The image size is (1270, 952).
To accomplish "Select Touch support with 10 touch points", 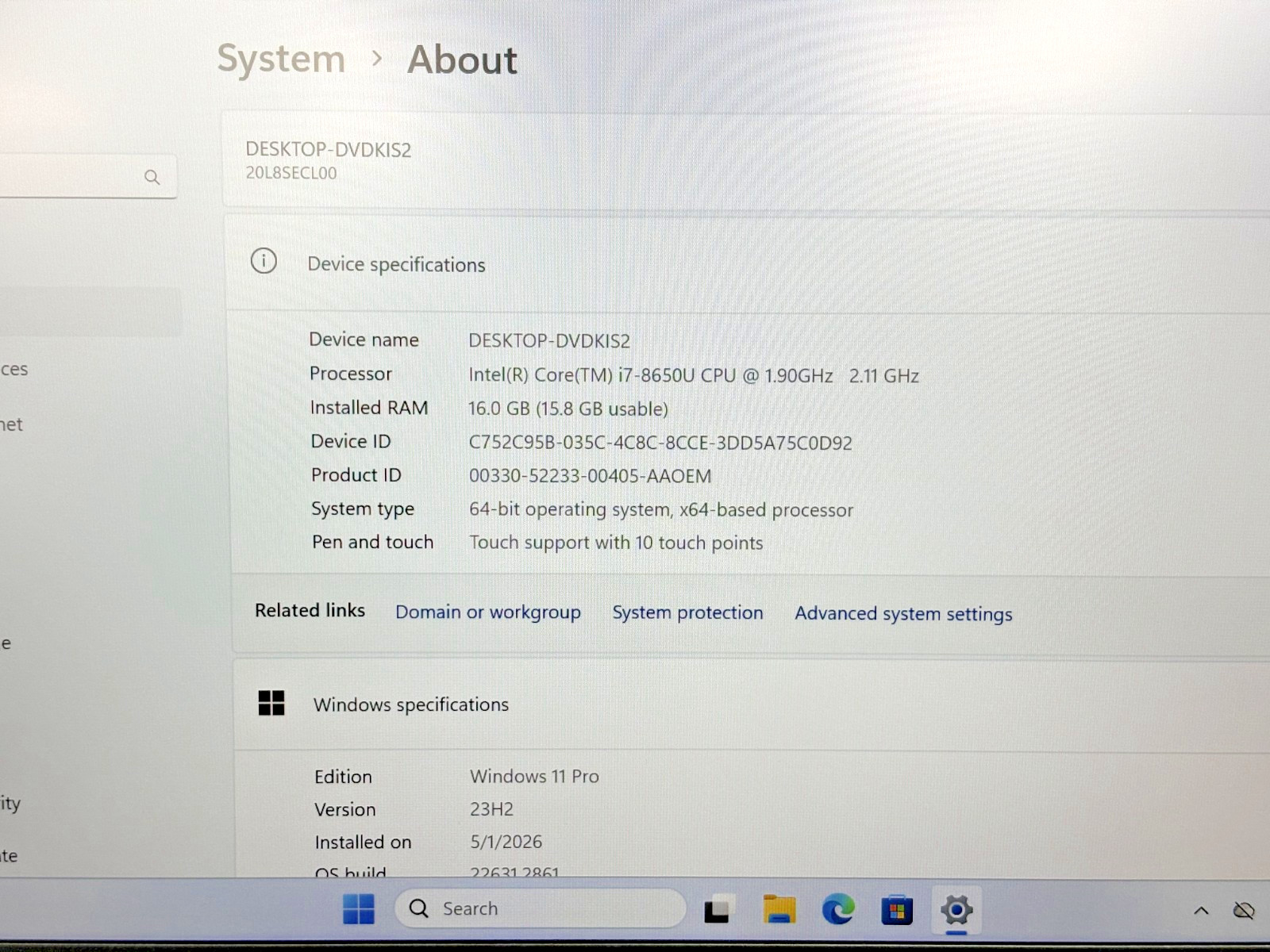I will click(x=616, y=543).
